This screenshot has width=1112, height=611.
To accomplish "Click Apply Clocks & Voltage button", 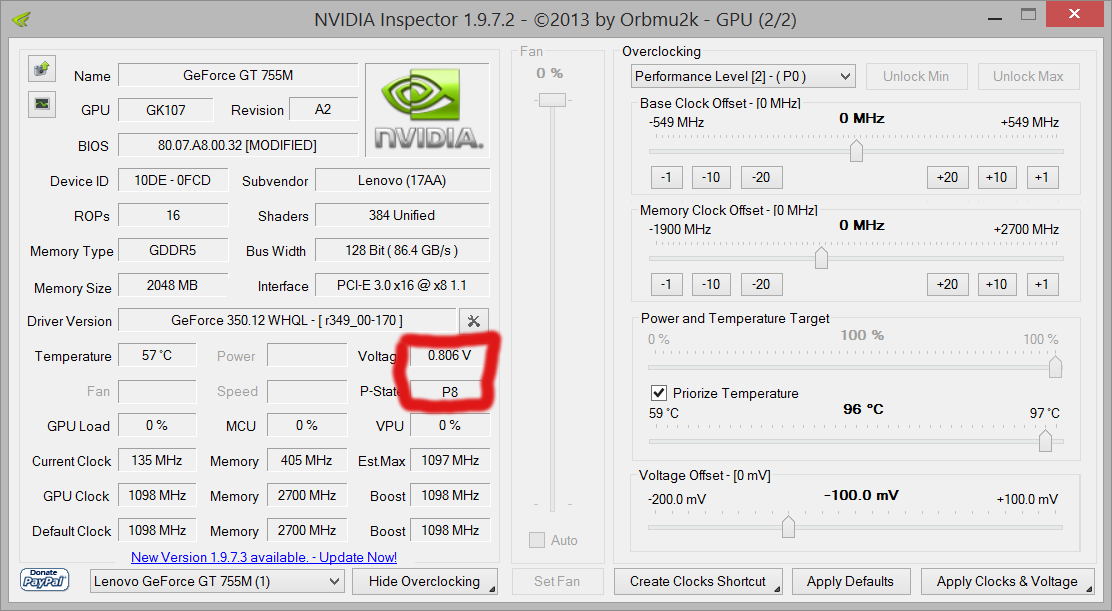I will tap(1007, 581).
